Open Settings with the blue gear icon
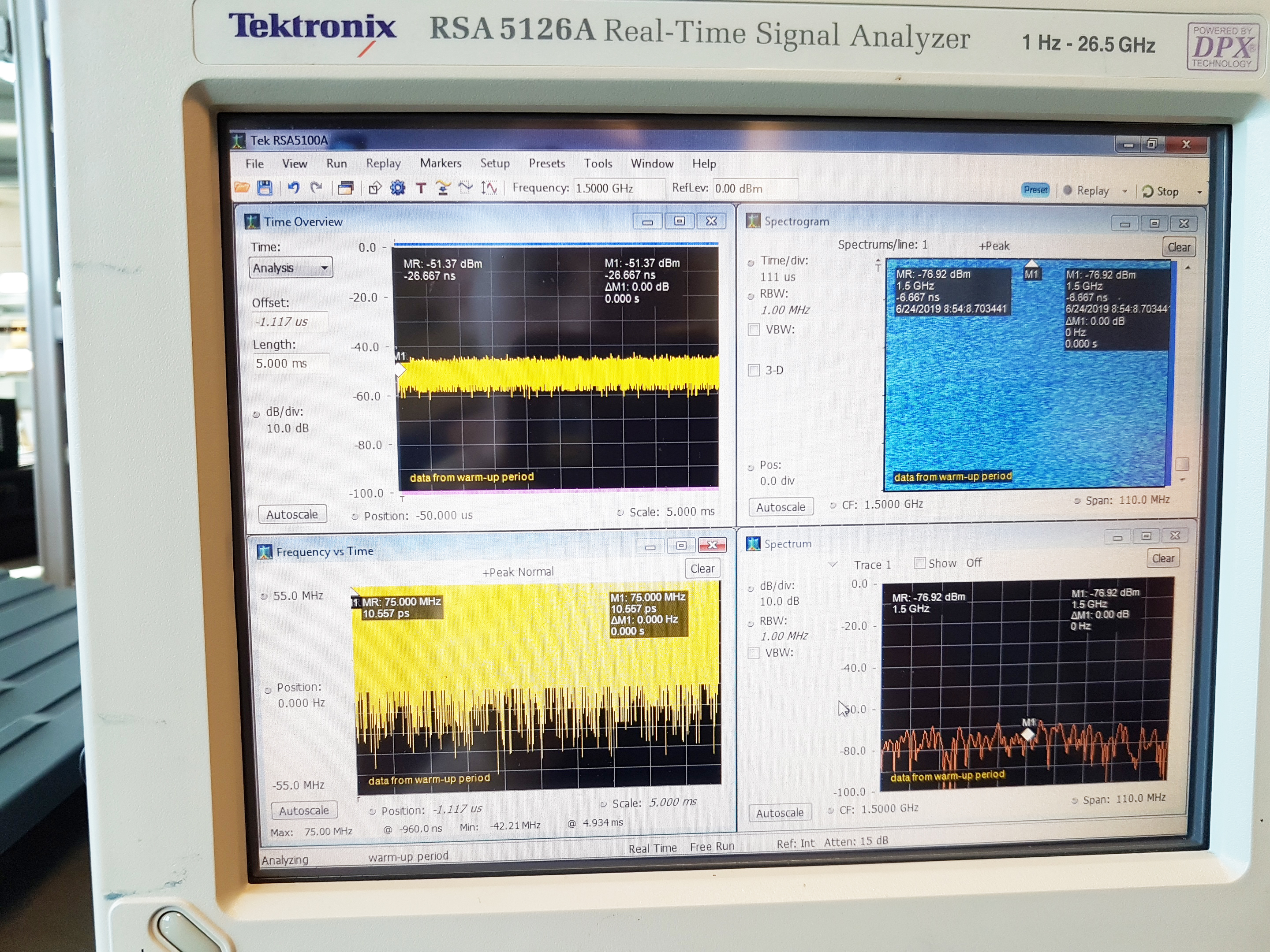1270x952 pixels. 397,188
